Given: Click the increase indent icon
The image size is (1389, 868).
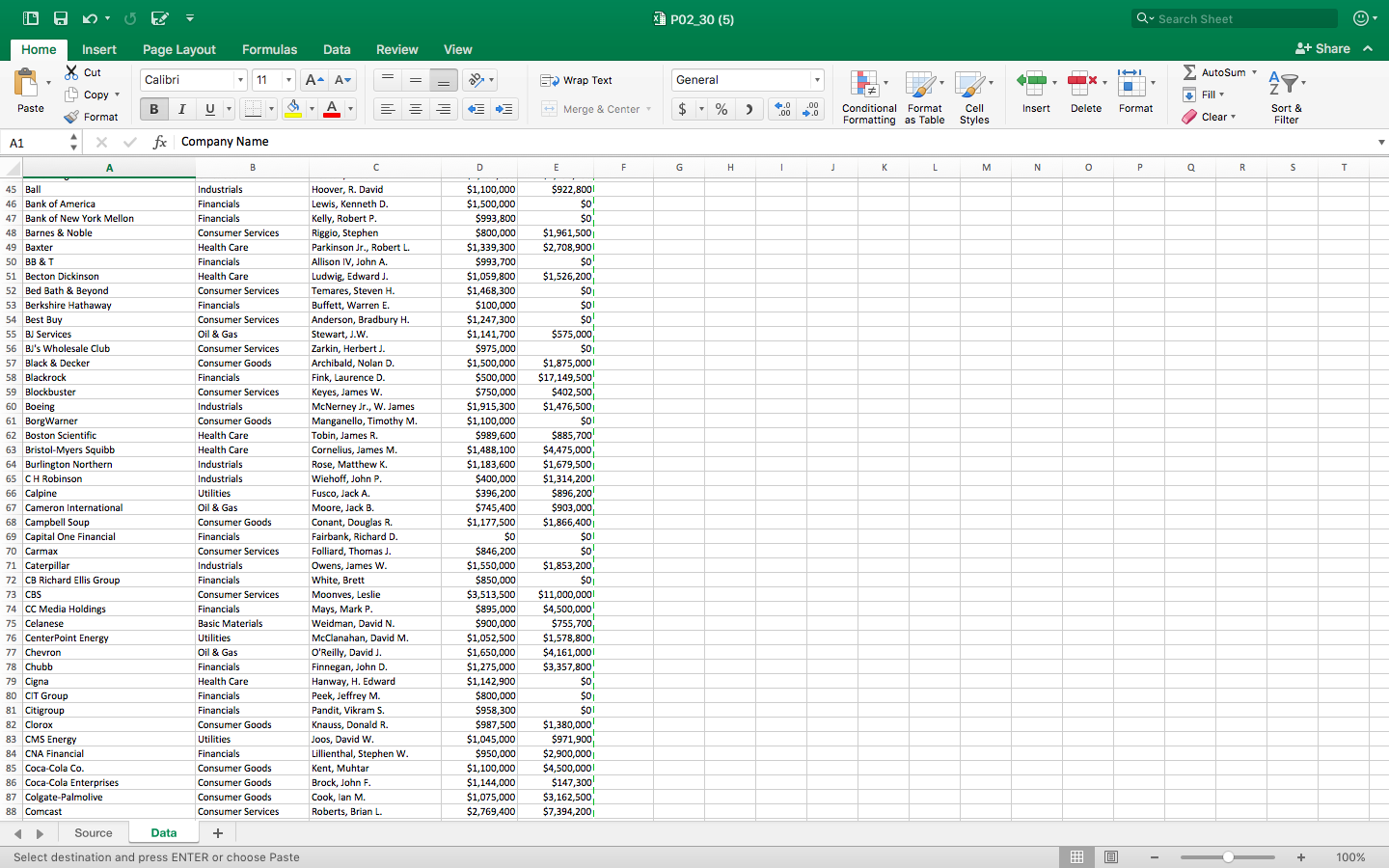Looking at the screenshot, I should point(504,109).
